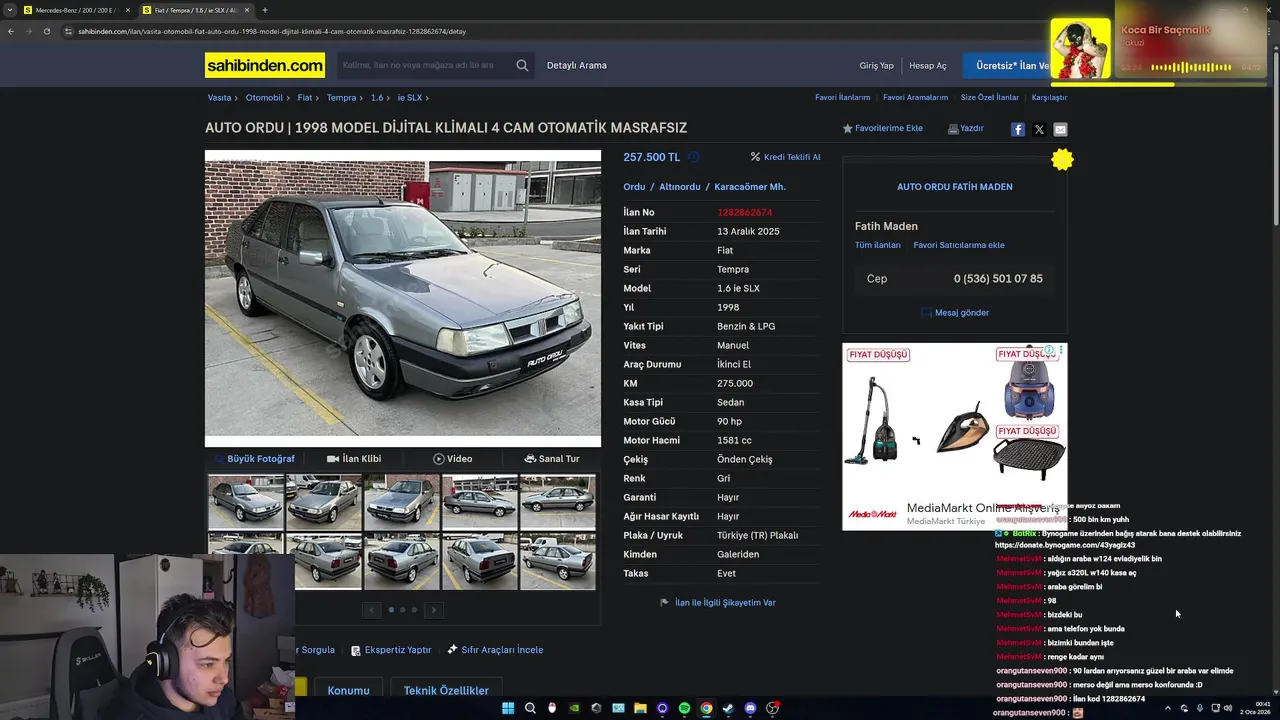Screen dimensions: 1280x720
Task: Open Konumu tab
Action: pyautogui.click(x=348, y=690)
